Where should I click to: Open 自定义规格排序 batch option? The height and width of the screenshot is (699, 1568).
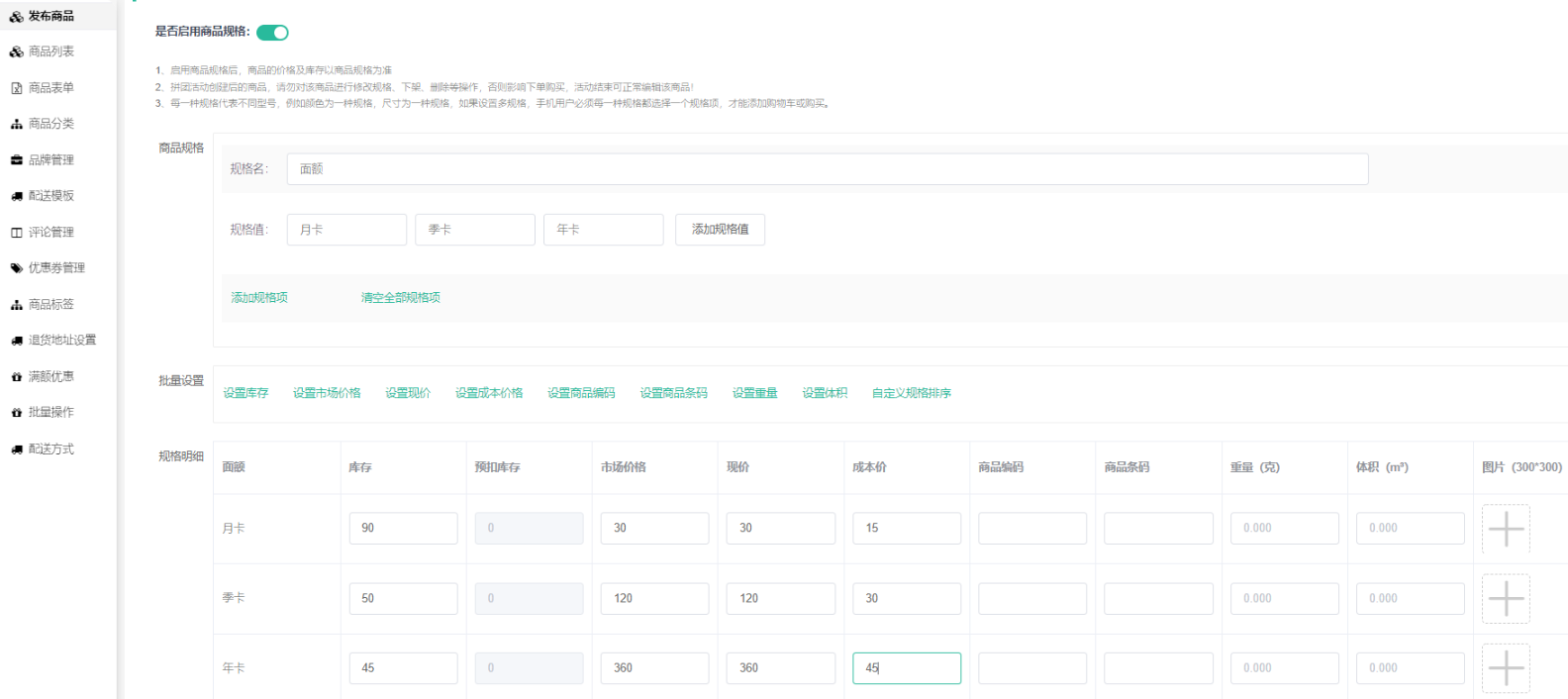tap(911, 394)
